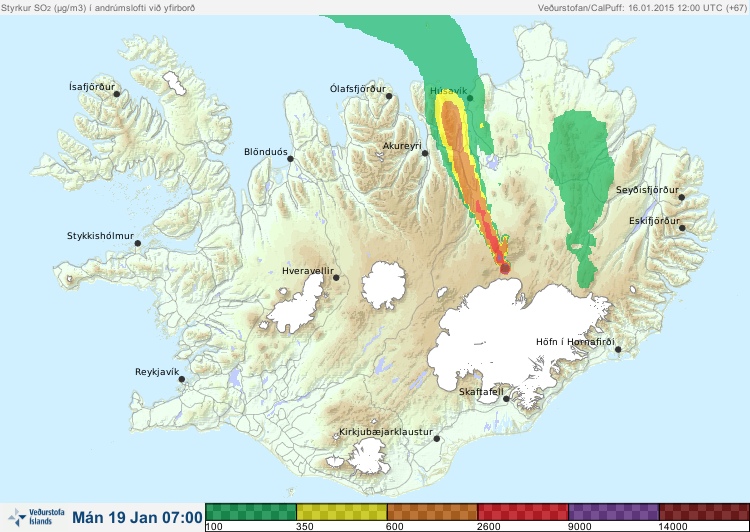Image resolution: width=750 pixels, height=532 pixels.
Task: Click the 'Akureyri' label
Action: tap(402, 146)
